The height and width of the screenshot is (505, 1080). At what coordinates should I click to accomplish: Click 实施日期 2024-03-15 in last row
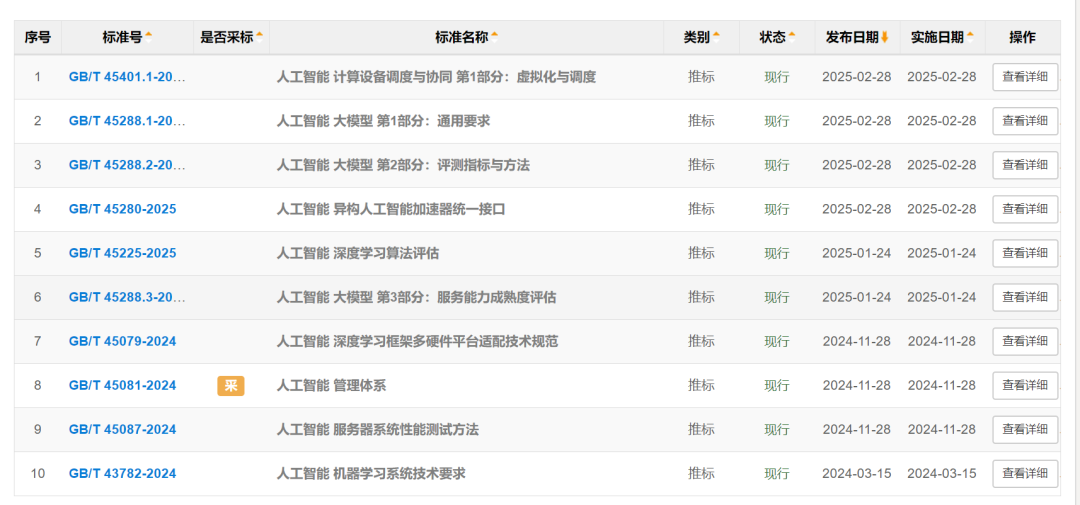click(x=942, y=474)
